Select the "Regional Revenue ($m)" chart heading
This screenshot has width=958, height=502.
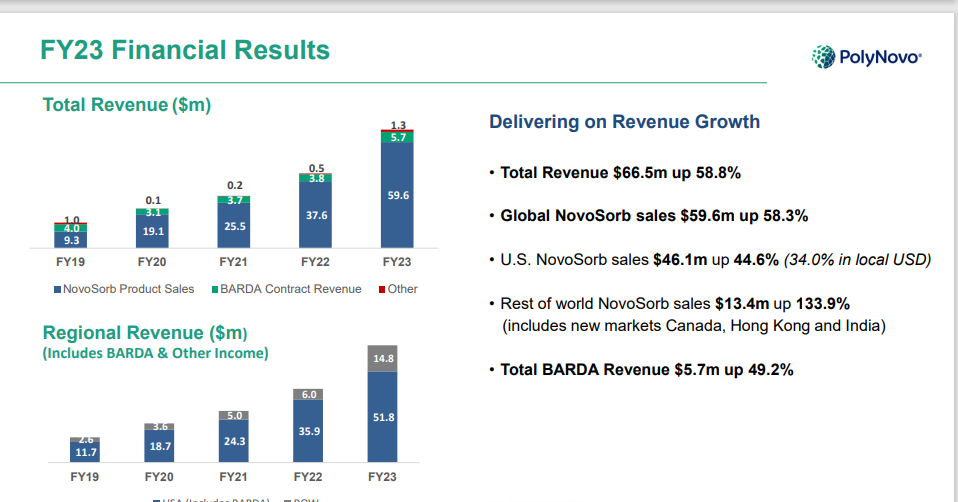(x=145, y=333)
